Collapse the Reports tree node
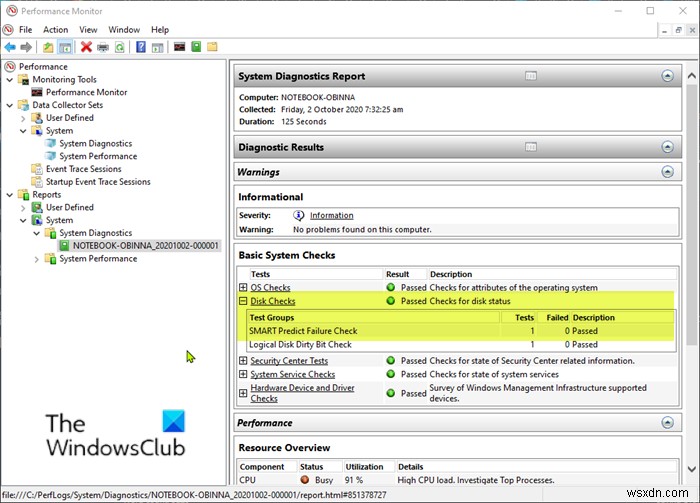This screenshot has width=700, height=503. (10, 195)
